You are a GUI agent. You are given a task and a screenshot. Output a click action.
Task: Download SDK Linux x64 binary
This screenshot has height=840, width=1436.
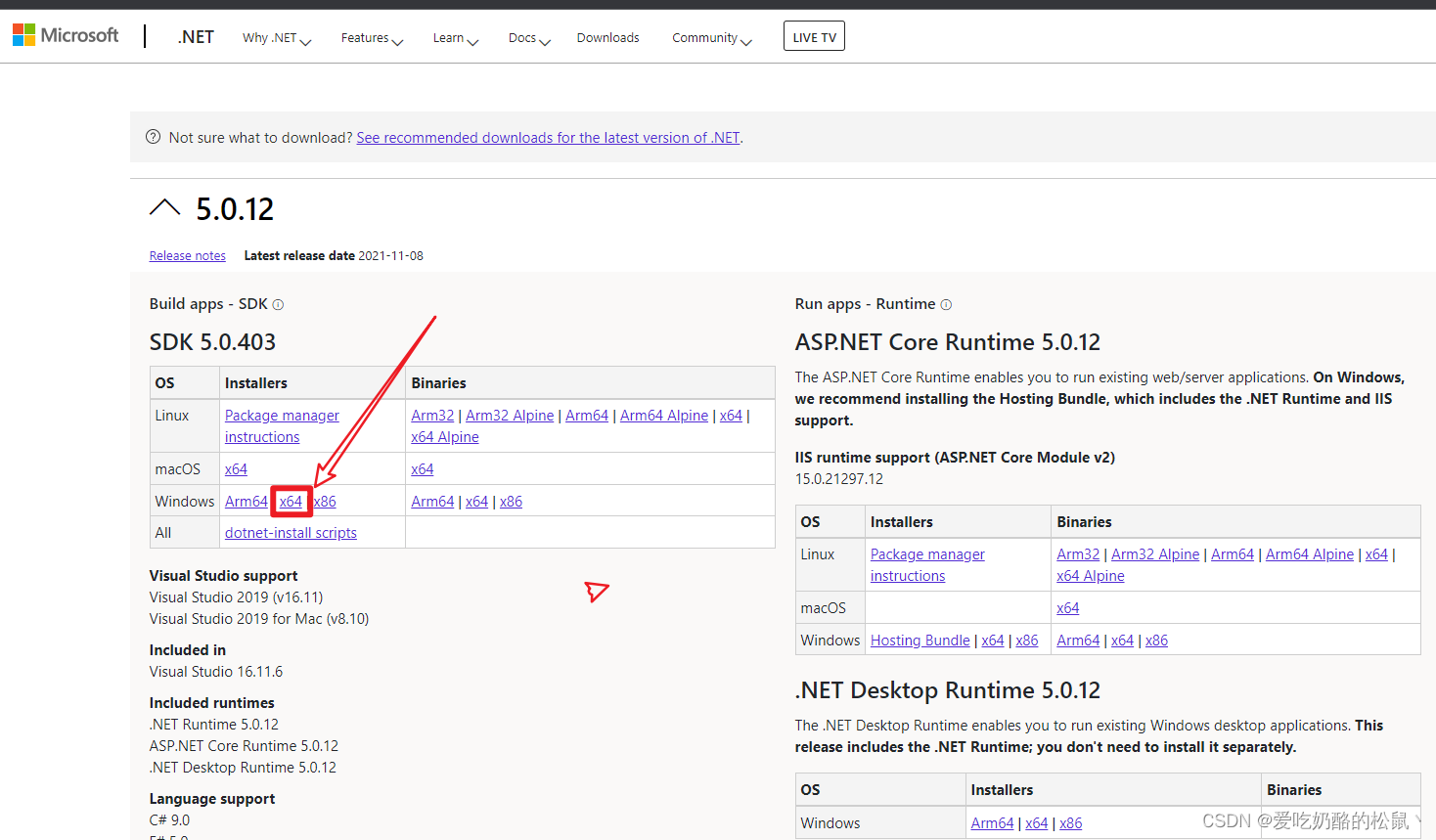731,416
